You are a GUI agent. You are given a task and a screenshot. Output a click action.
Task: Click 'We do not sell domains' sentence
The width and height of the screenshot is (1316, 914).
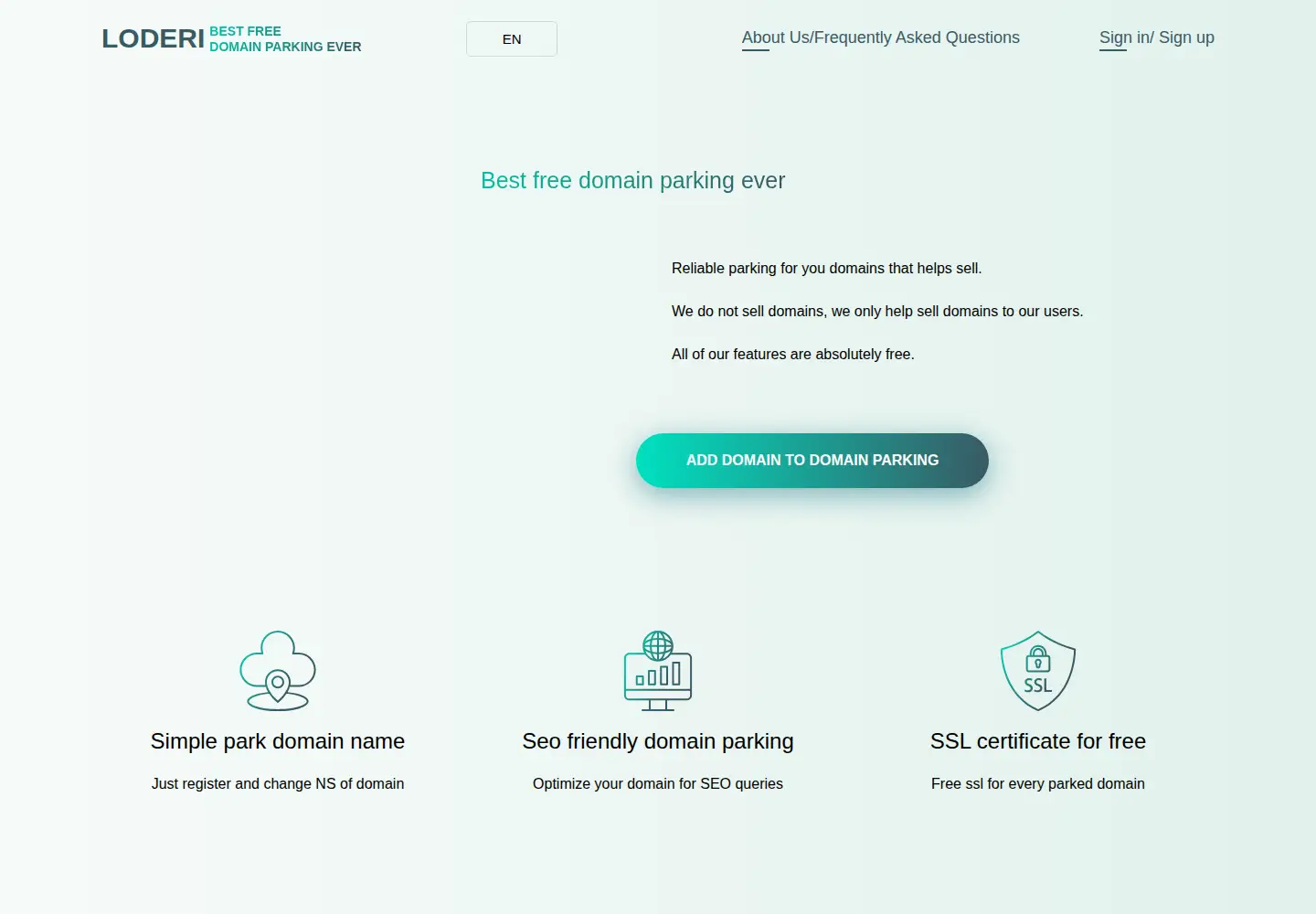pos(877,312)
